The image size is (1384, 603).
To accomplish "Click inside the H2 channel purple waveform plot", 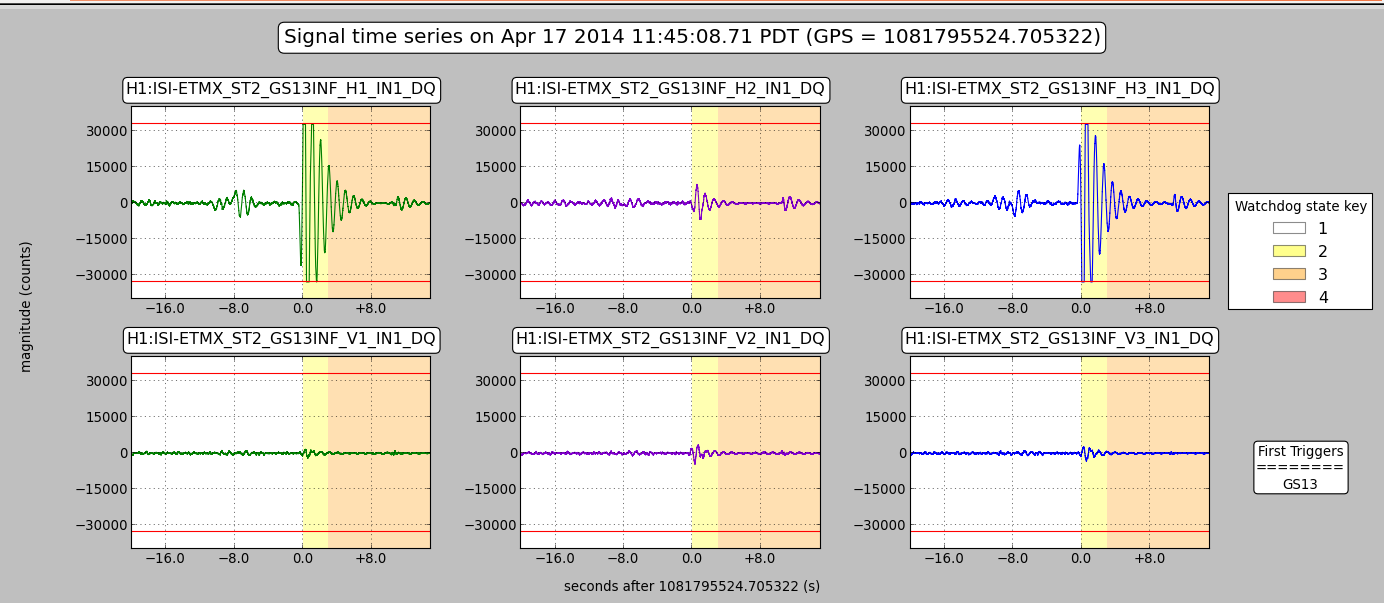I will pyautogui.click(x=670, y=202).
